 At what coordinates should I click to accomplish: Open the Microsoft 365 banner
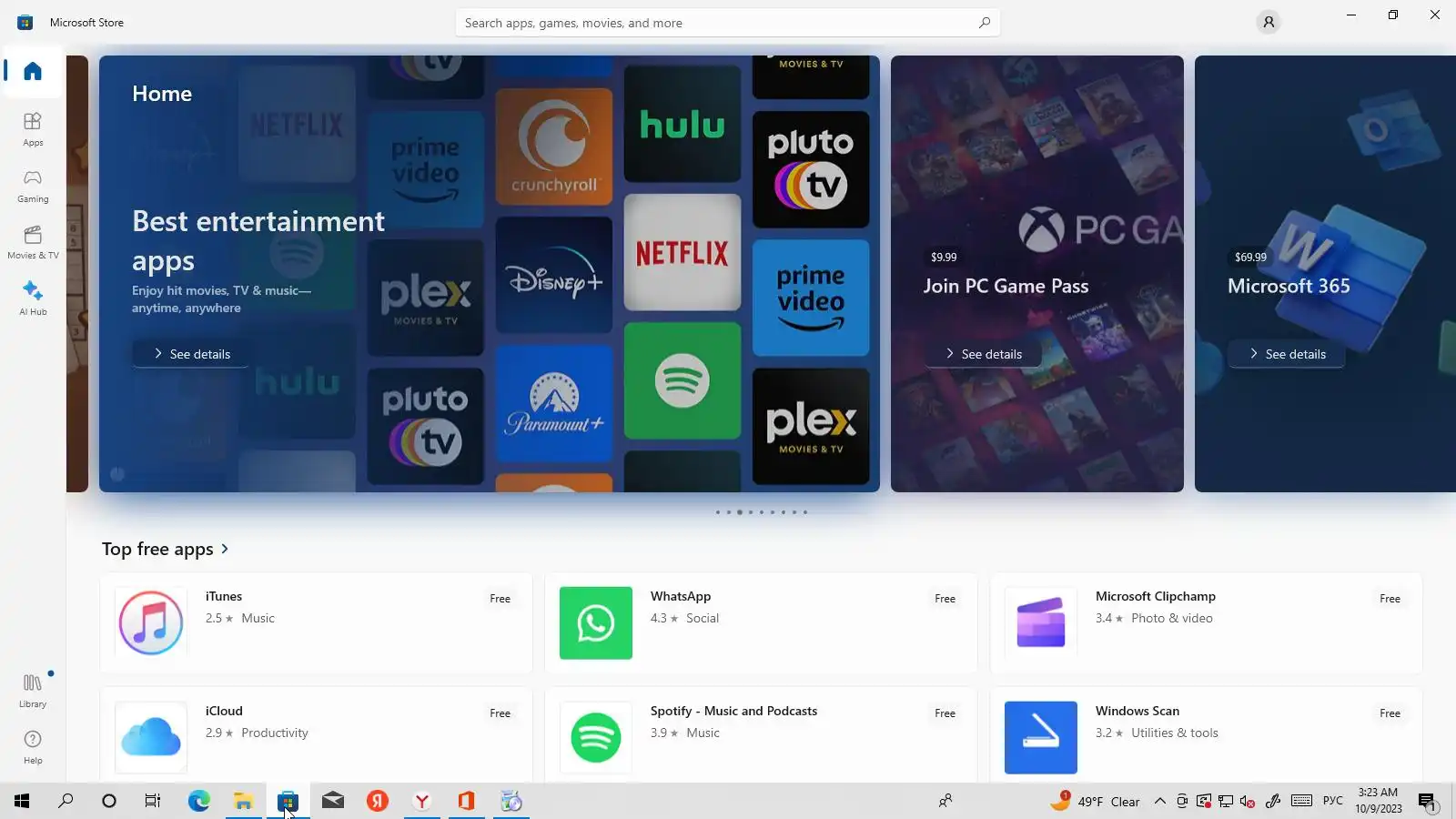click(1325, 274)
